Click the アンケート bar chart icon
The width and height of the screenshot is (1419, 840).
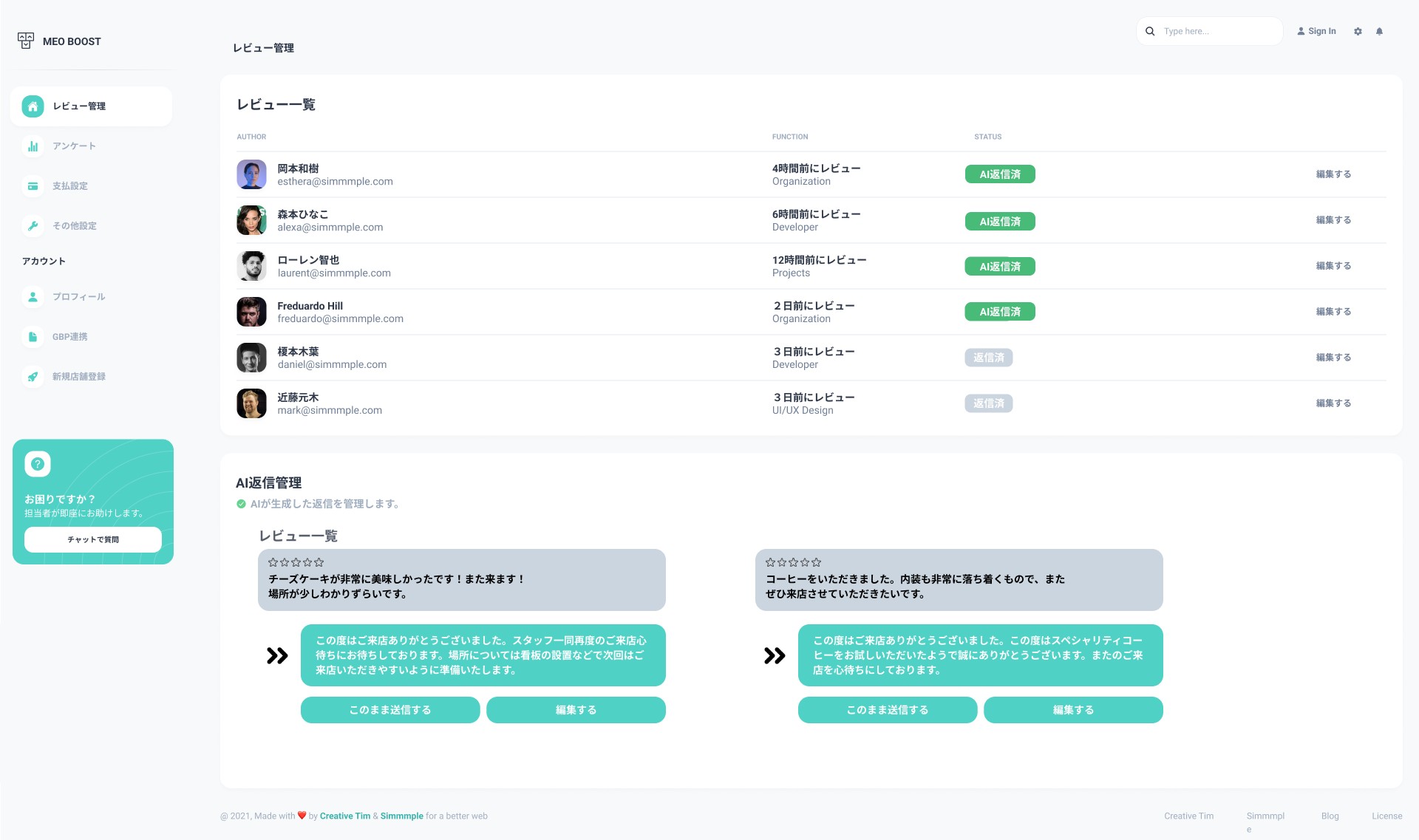click(33, 146)
